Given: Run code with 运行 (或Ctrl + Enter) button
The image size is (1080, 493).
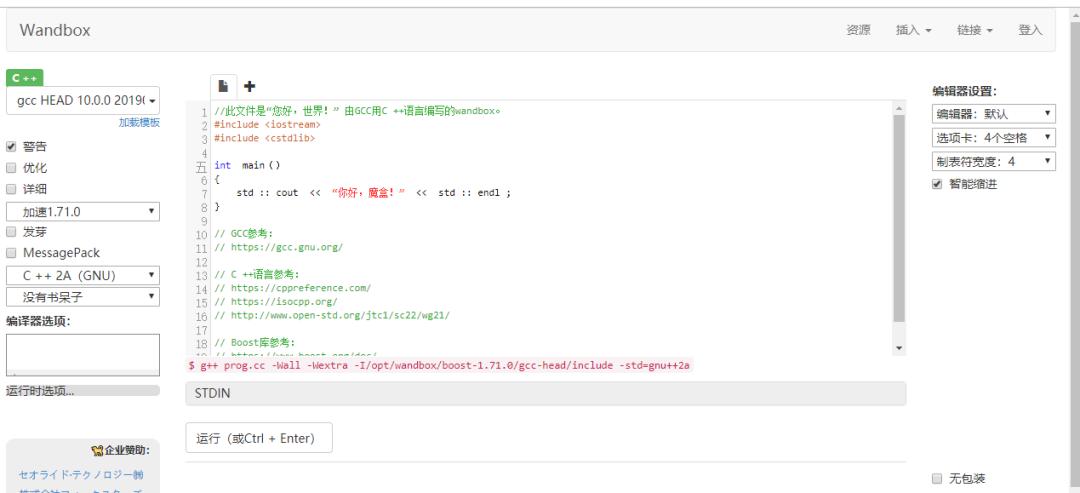Looking at the screenshot, I should point(259,438).
